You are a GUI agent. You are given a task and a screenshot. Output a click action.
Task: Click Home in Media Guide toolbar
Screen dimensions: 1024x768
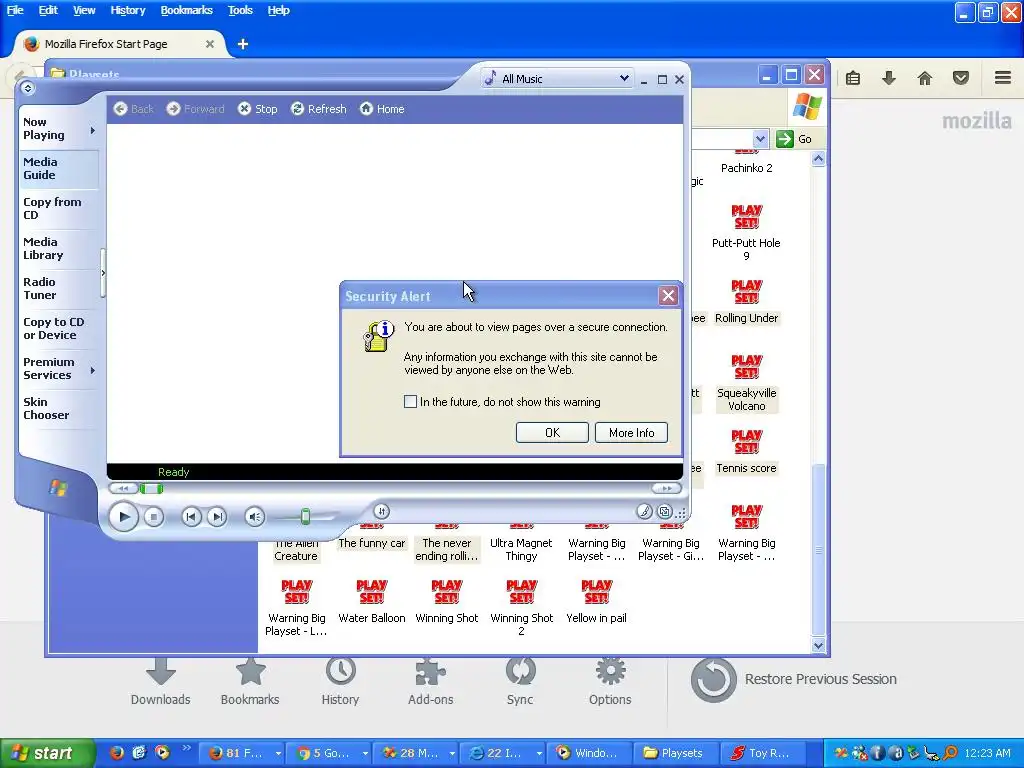[383, 109]
